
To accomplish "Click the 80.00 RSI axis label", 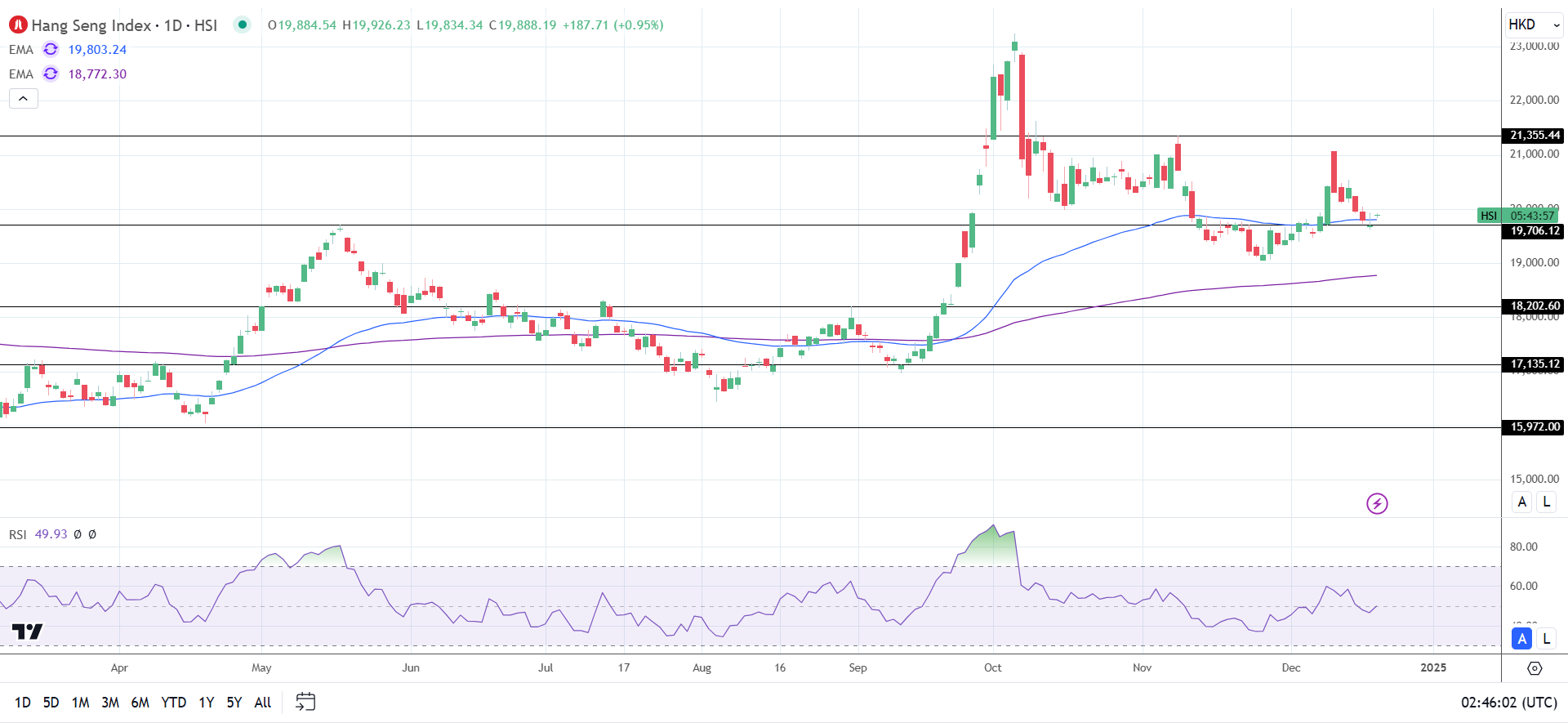I will [x=1524, y=547].
